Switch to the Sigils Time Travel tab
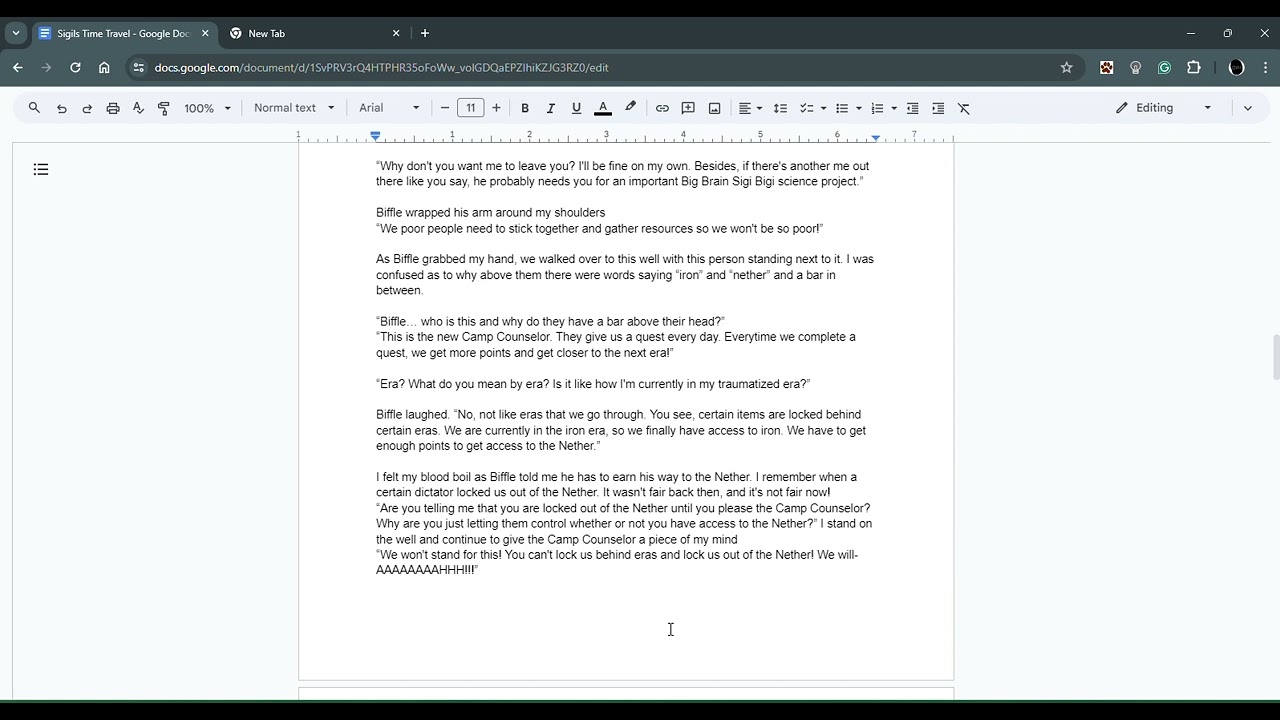 coord(123,33)
